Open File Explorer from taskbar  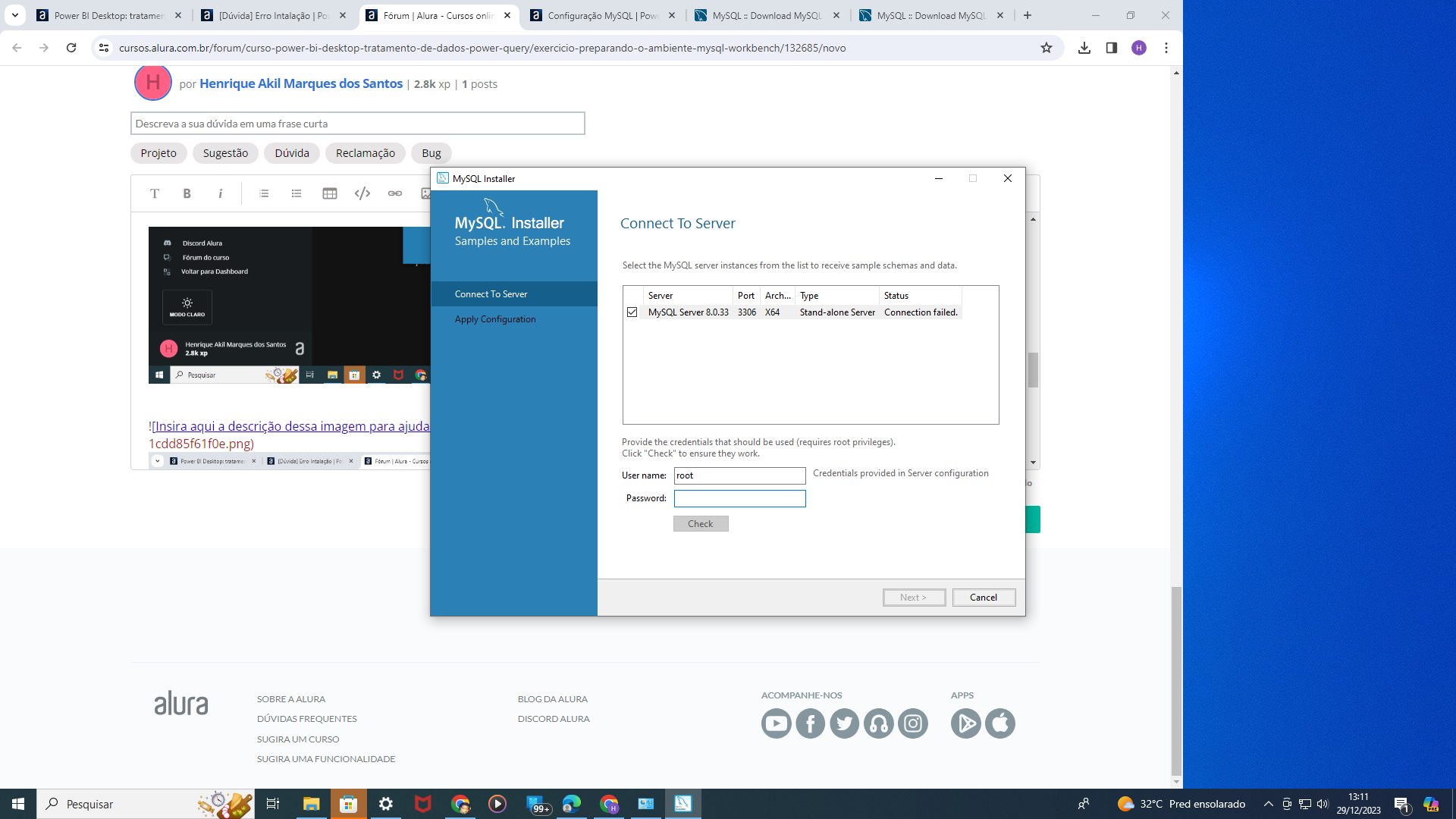coord(311,804)
